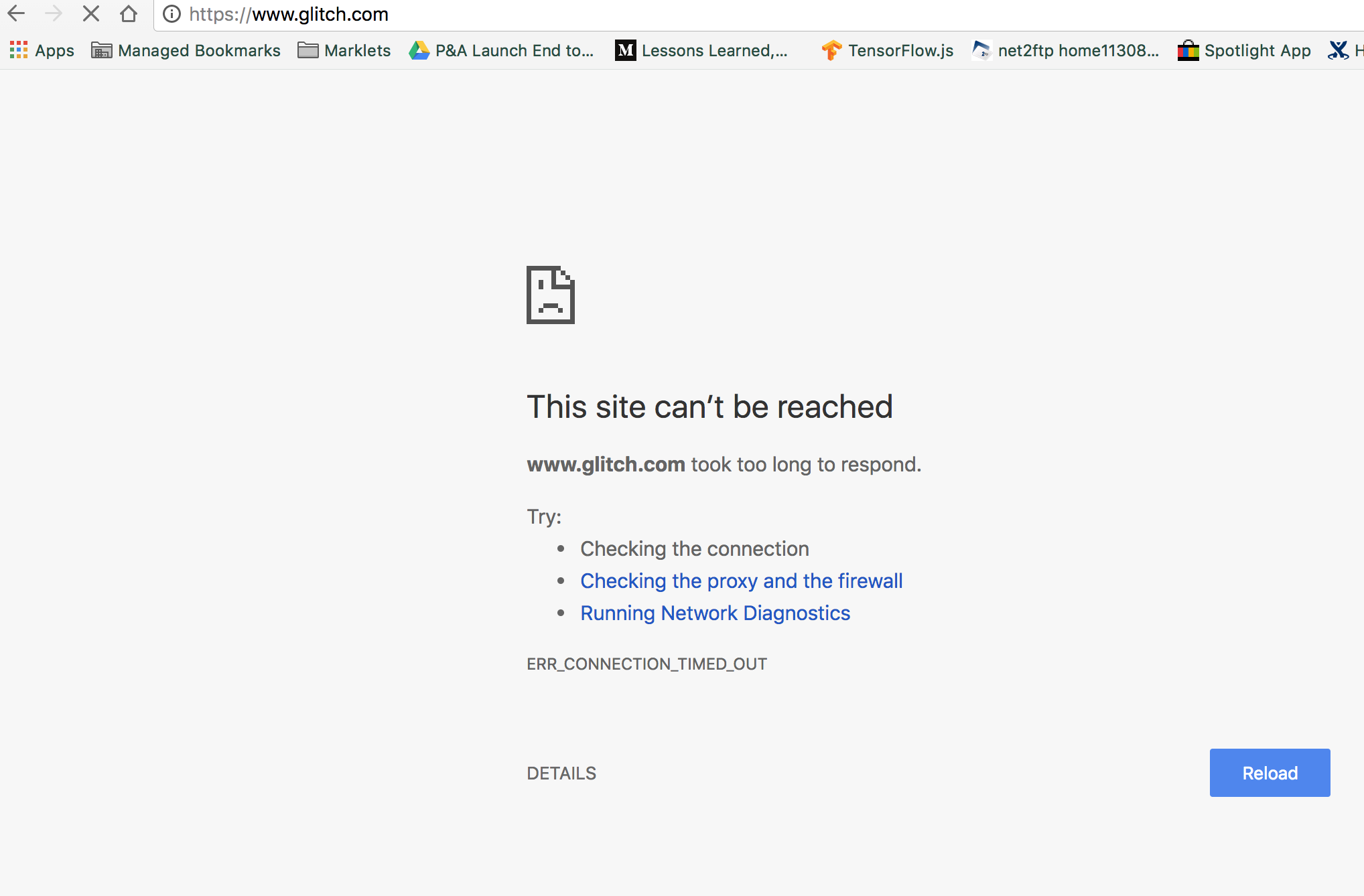Click the last cut-off X bookmark icon
This screenshot has width=1364, height=896.
(x=1339, y=50)
